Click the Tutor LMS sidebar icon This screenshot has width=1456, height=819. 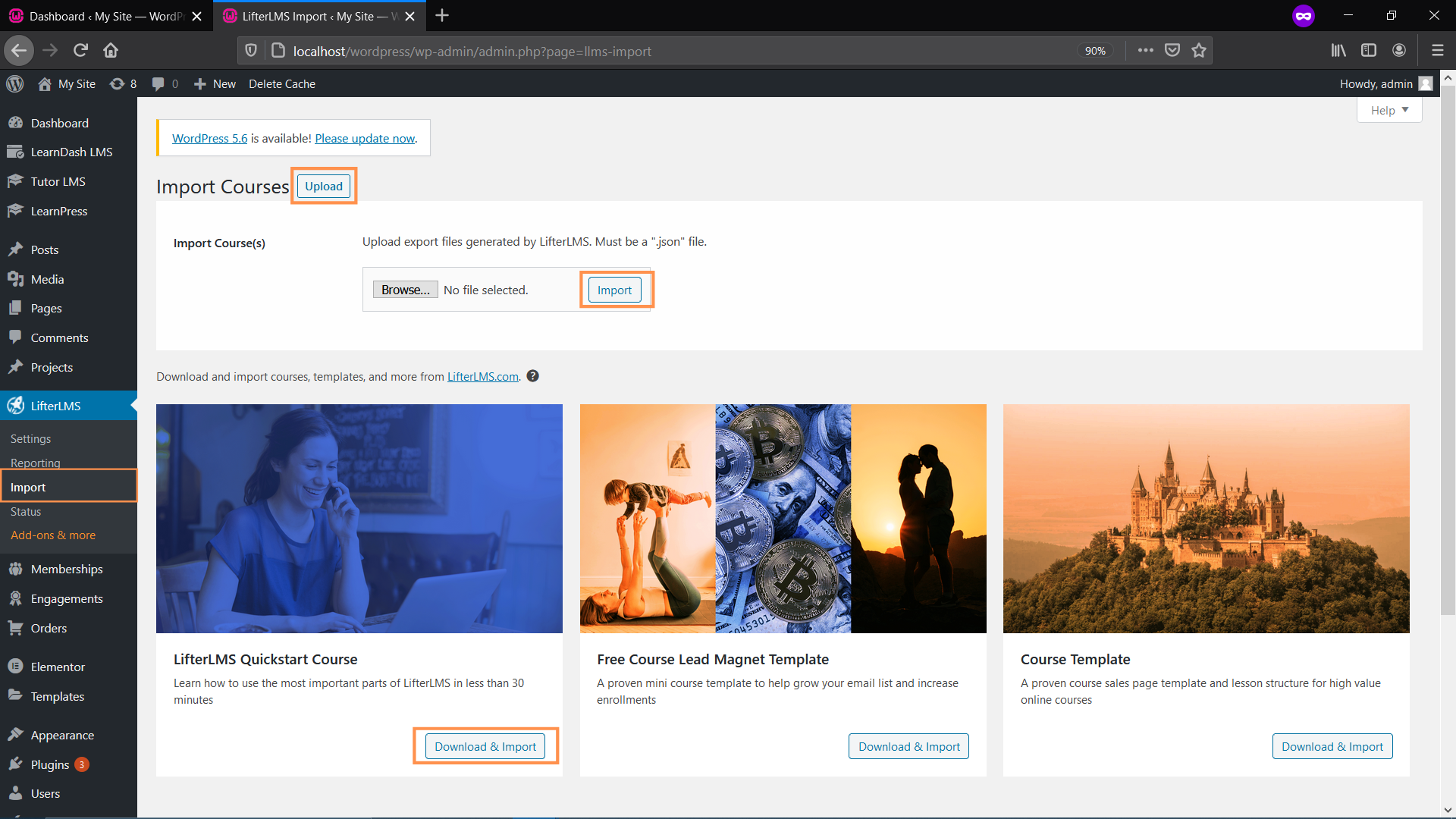[x=17, y=181]
